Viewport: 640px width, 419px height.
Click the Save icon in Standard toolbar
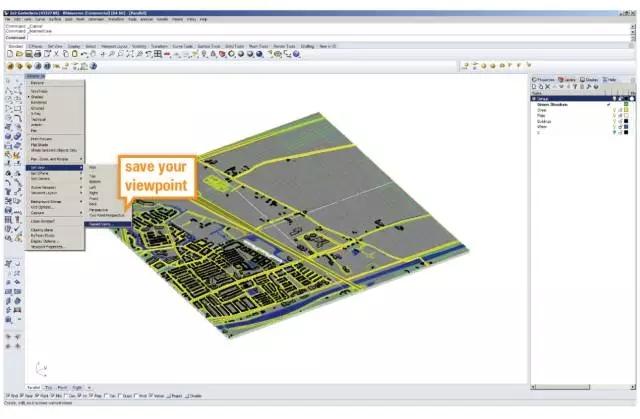click(x=29, y=54)
